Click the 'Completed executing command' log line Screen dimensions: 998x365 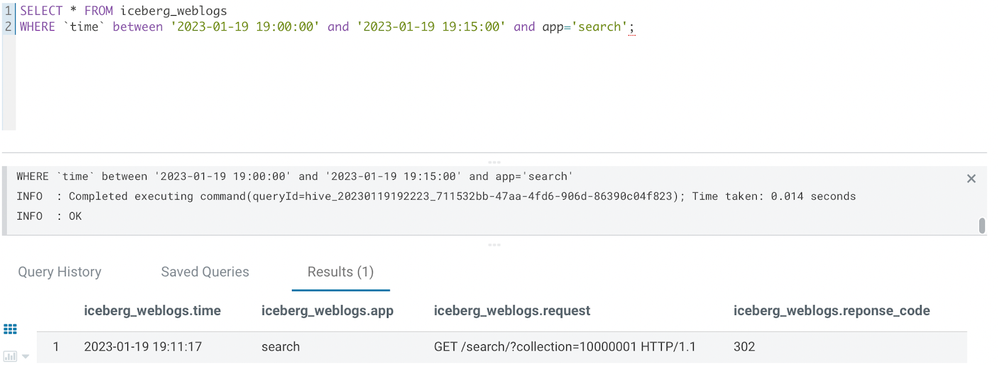[x=436, y=196]
